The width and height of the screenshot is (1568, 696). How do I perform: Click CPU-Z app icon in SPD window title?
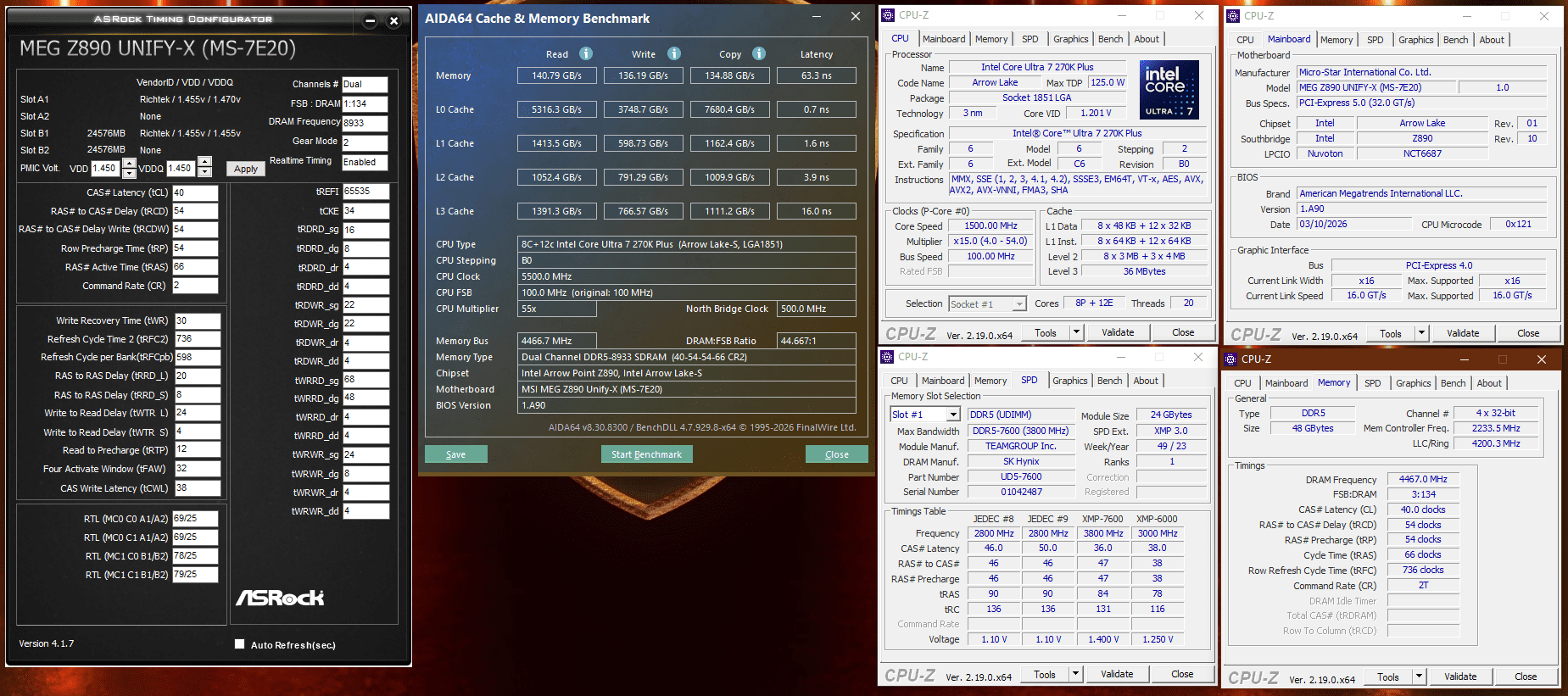(887, 357)
